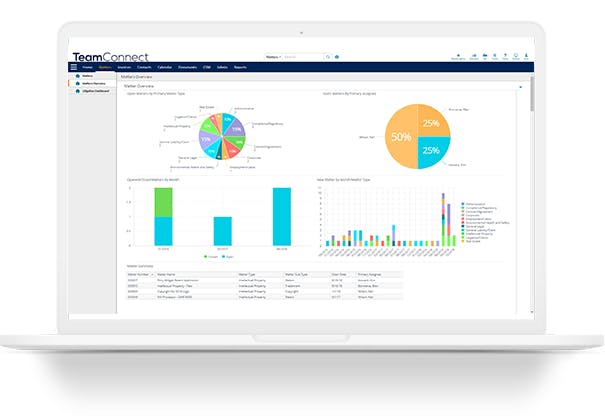Open the Home tab
This screenshot has width=605, height=416.
click(87, 67)
